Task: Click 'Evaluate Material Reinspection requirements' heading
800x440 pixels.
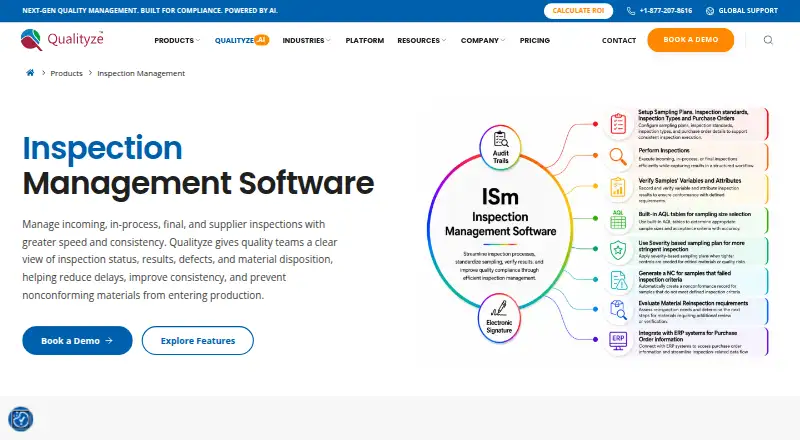Action: 693,303
